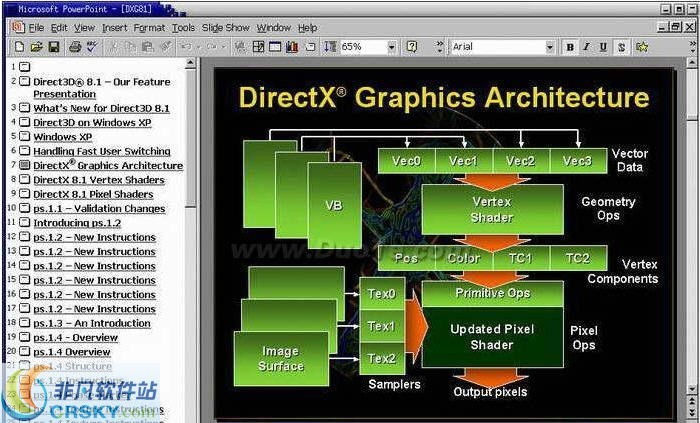Go to the Handling Fast User Switching slide
Screen dimensions: 700x423
101,152
